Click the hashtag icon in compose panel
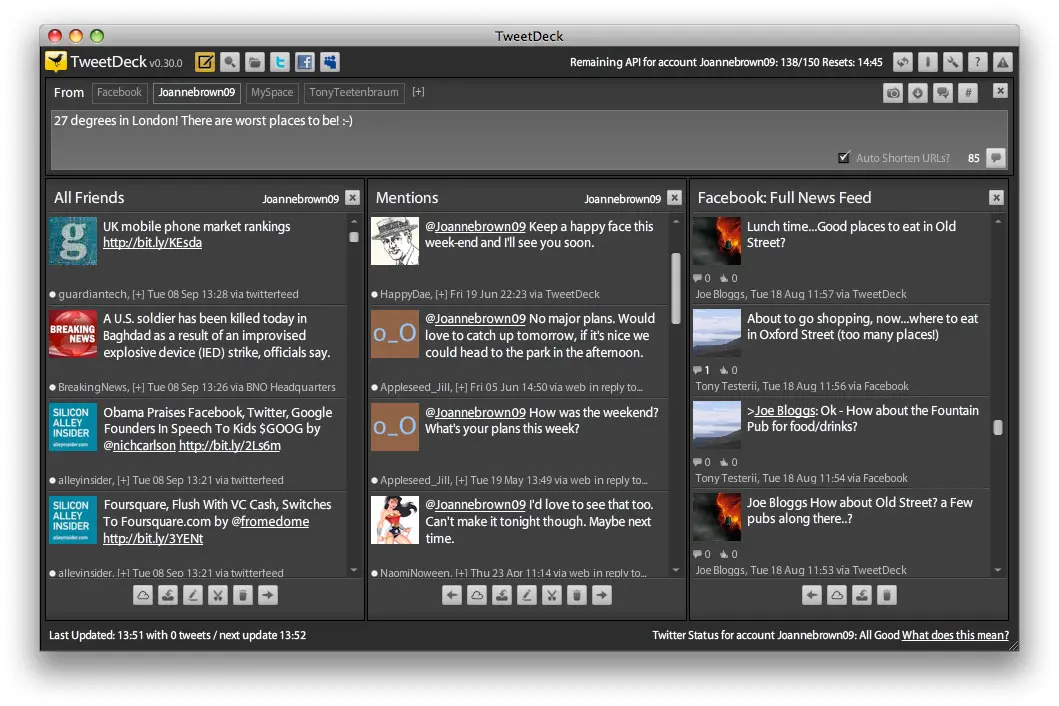Screen dimensions: 1059x706 click(968, 93)
